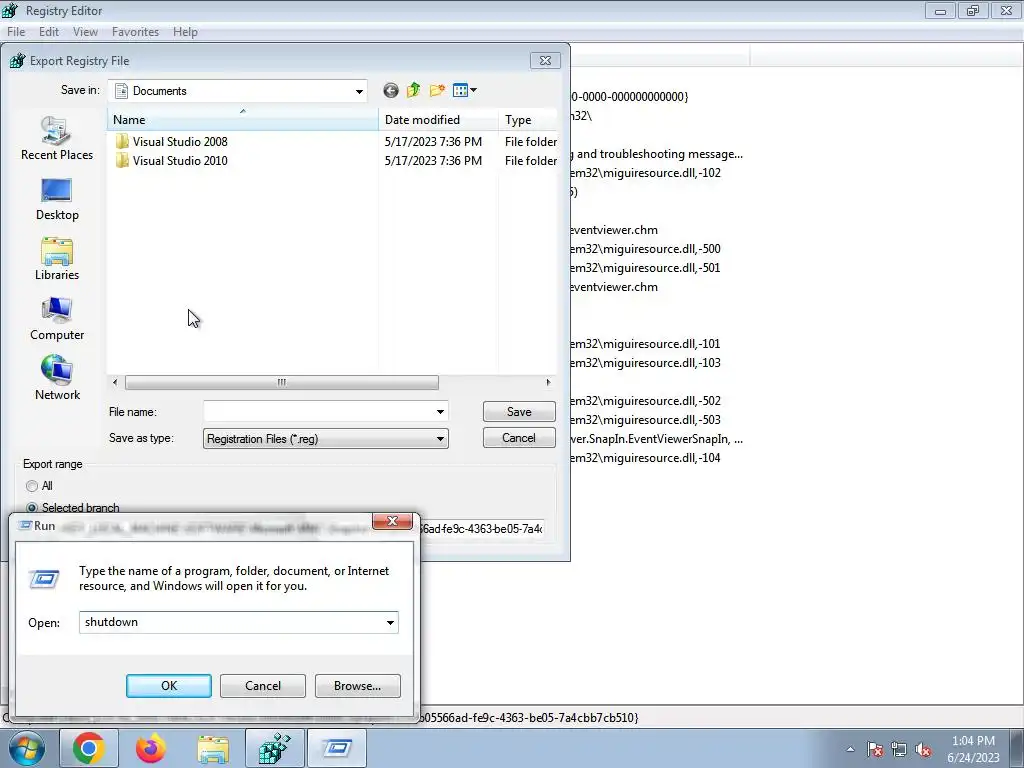Select the miguiresource.dll,-104 value in Registry Editor
Image resolution: width=1024 pixels, height=768 pixels.
pos(645,458)
